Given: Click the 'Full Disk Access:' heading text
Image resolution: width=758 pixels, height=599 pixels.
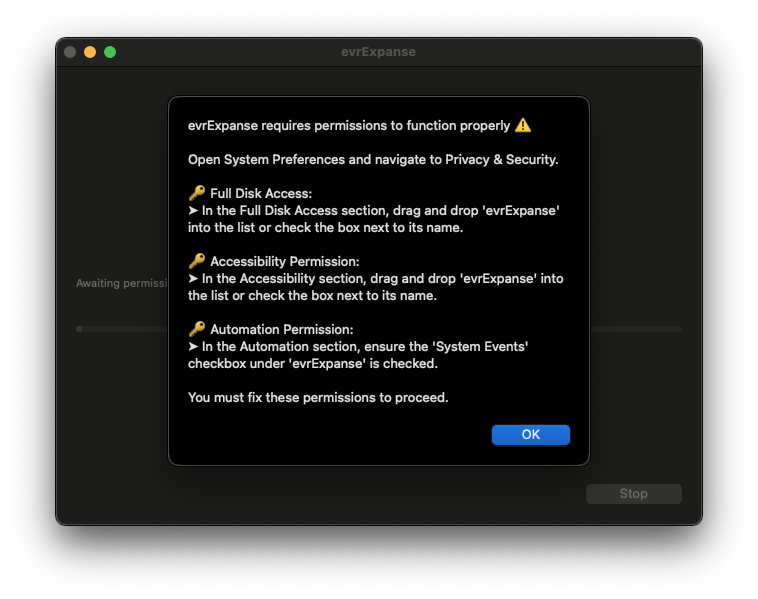Looking at the screenshot, I should (261, 193).
